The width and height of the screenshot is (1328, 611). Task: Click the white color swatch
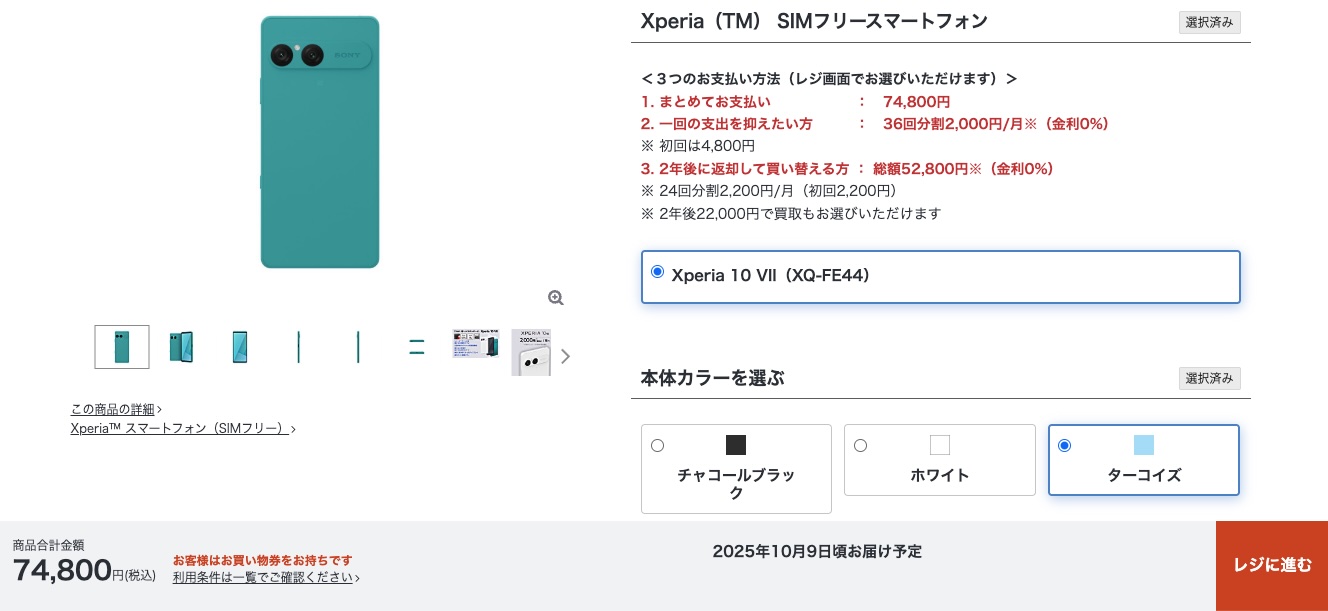(x=940, y=445)
